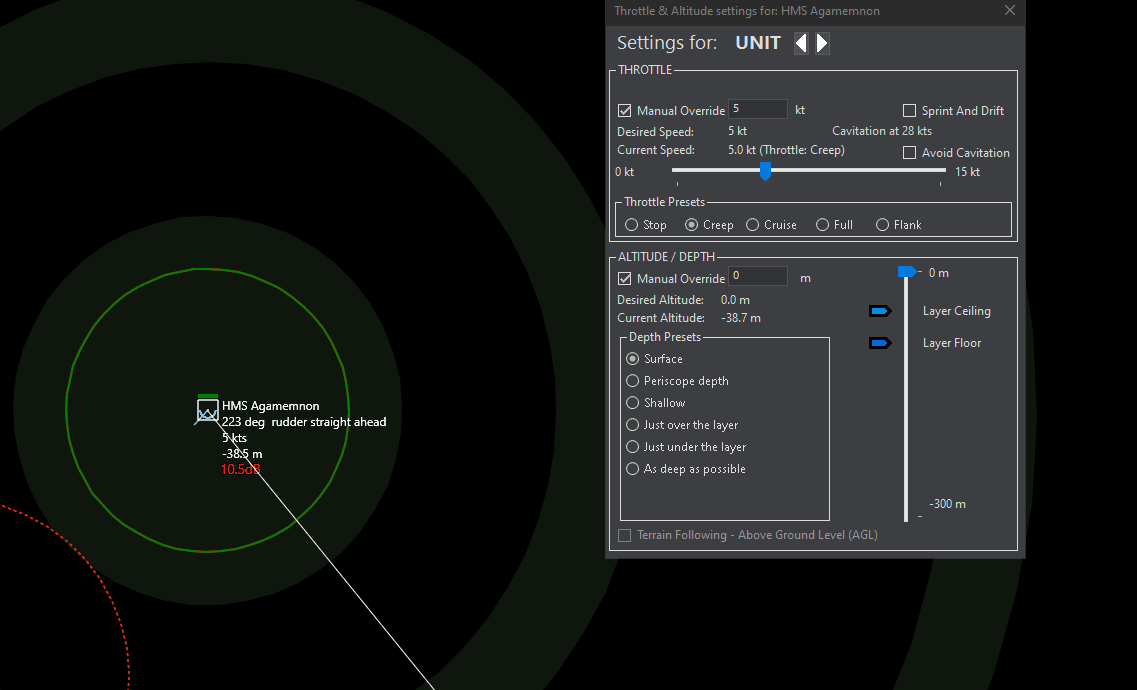Screen dimensions: 1137x690
Task: Click the '15 kt' slider maximum label
Action: [x=967, y=172]
